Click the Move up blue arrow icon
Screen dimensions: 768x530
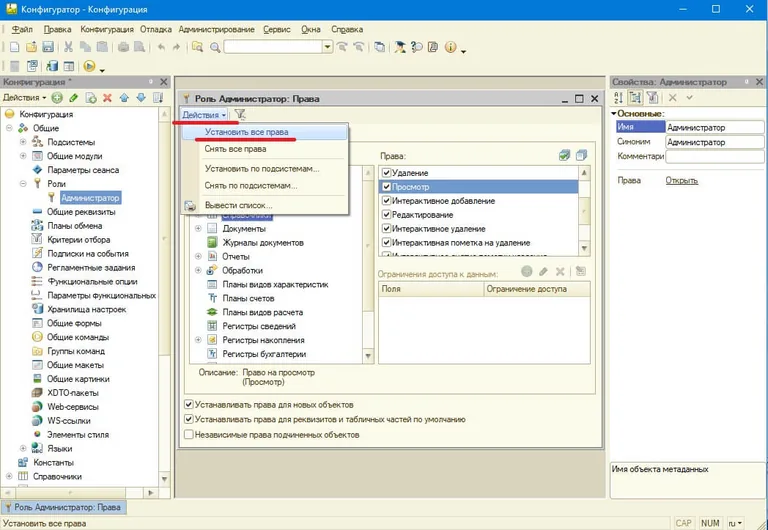[124, 98]
